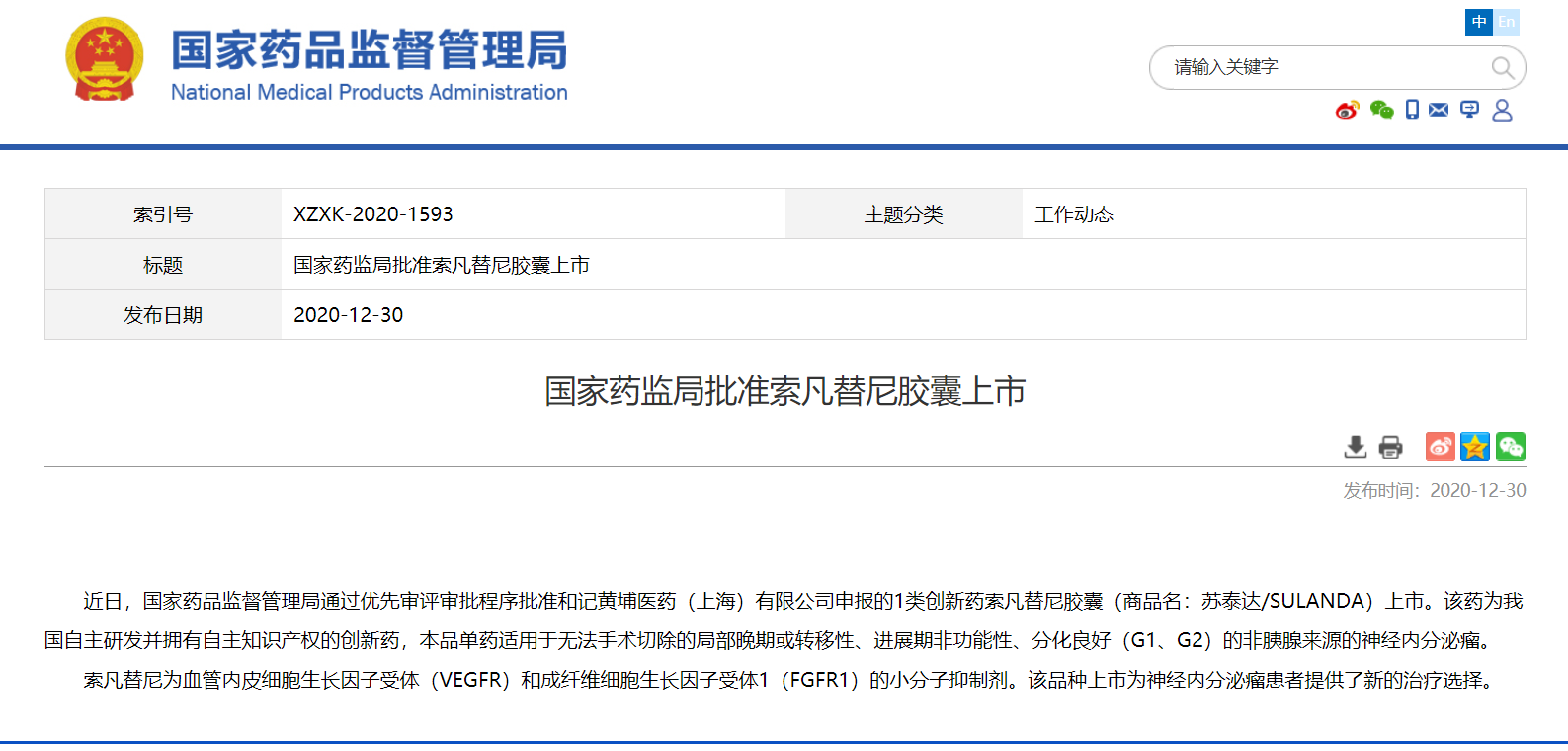Click the article headline 国家药监局批准索凡替尼胶囊上市
1568x751 pixels.
coord(784,391)
